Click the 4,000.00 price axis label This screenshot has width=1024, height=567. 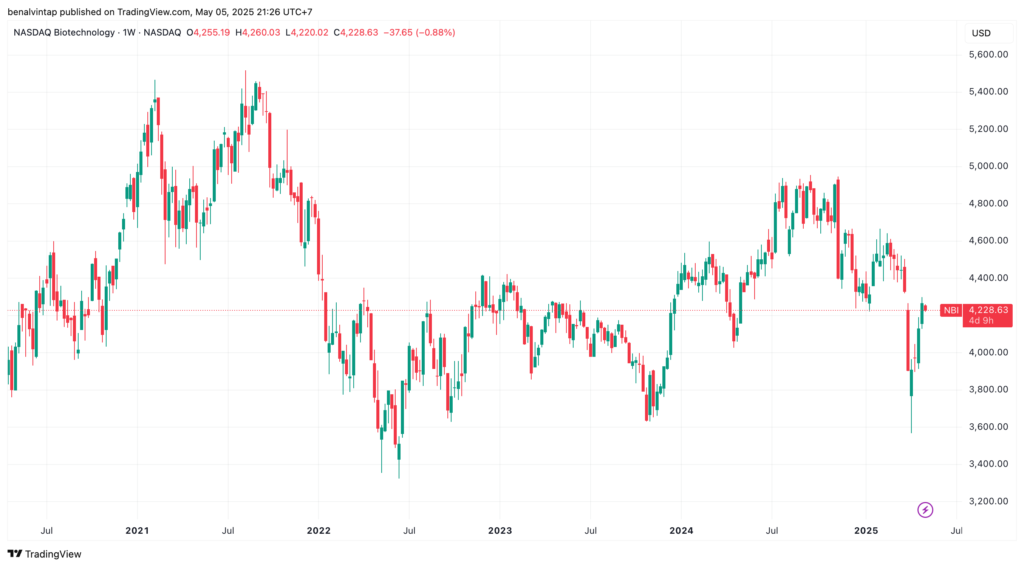[988, 352]
